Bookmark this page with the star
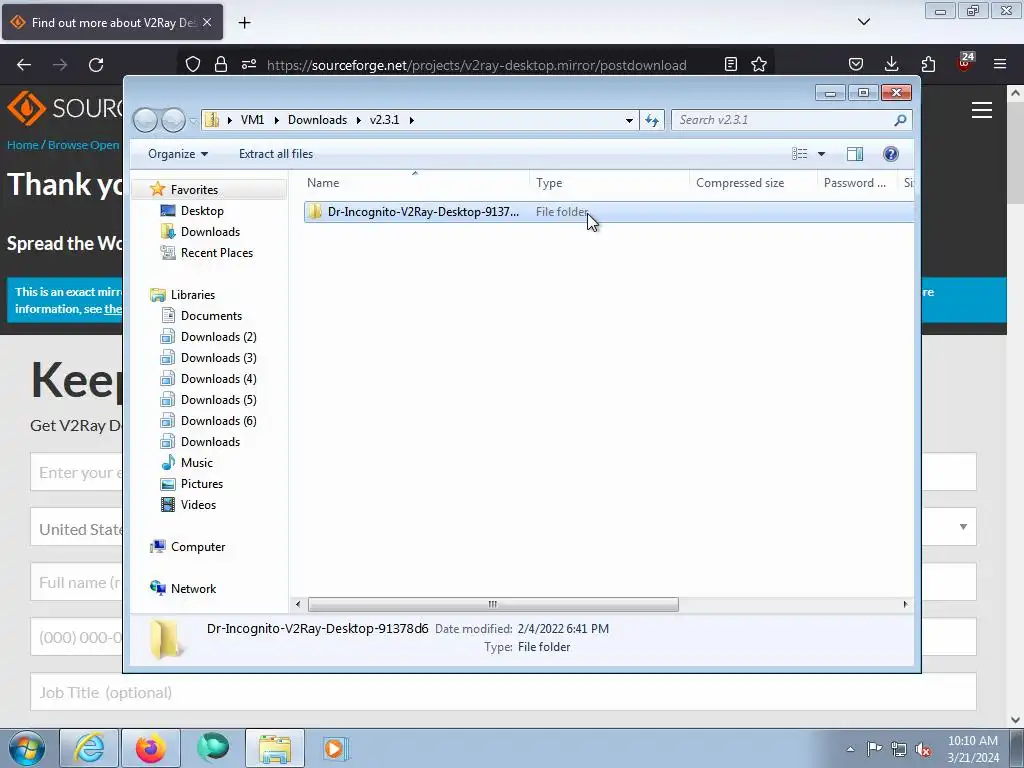1024x768 pixels. point(759,64)
